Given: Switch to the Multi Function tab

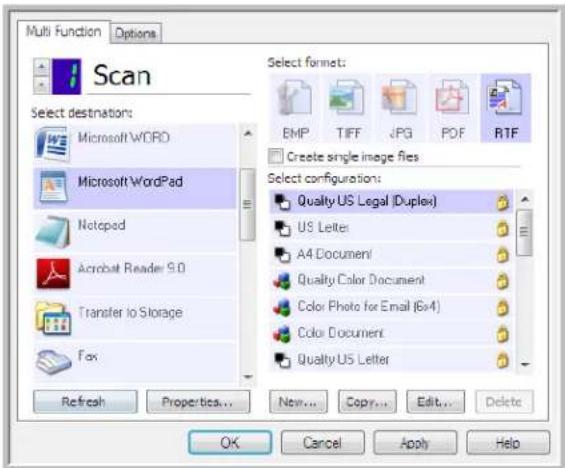Looking at the screenshot, I should [63, 32].
